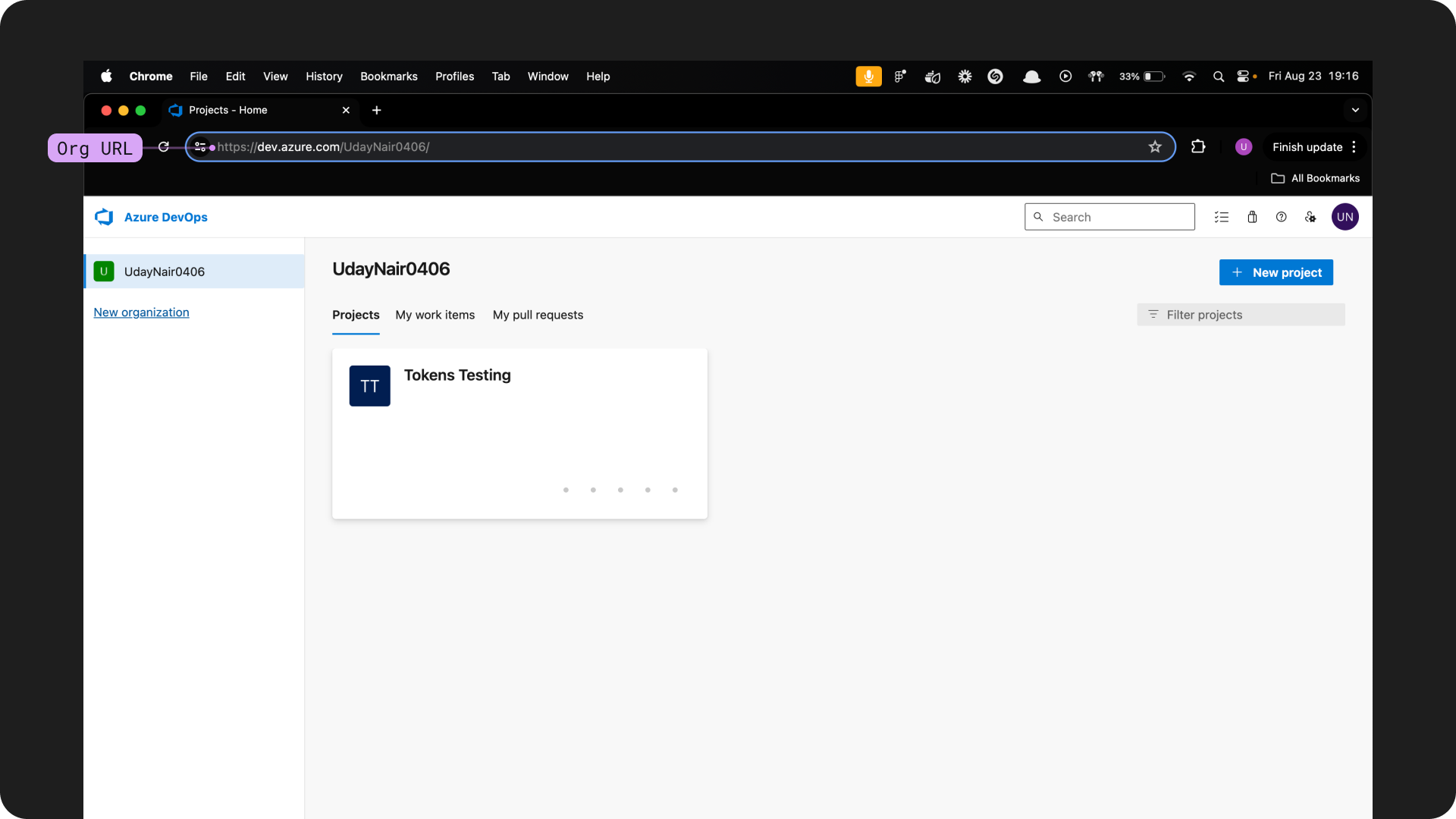Viewport: 1456px width, 819px height.
Task: Click the date and time in menu bar
Action: 1313,76
